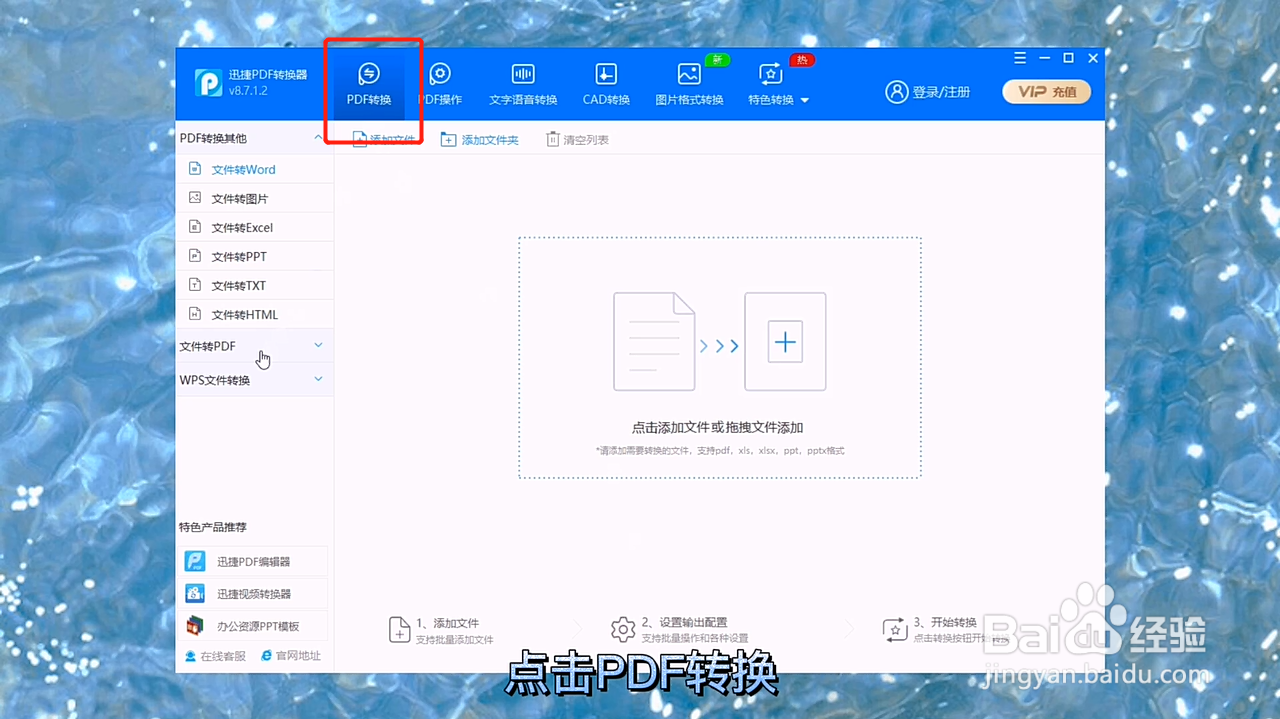The image size is (1280, 719).
Task: Select 文件转图片 in sidebar
Action: point(255,198)
